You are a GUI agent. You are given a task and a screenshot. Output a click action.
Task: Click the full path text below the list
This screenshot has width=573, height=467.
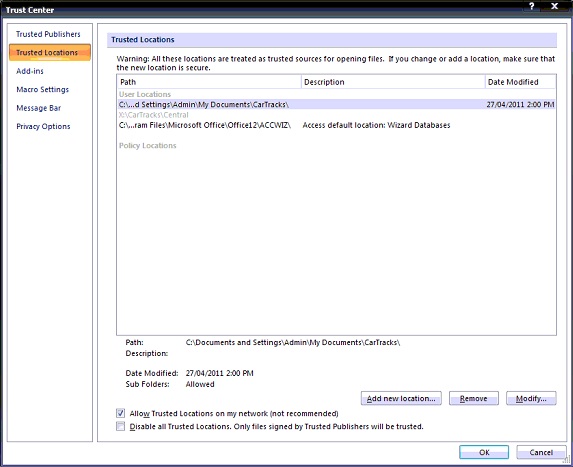click(293, 342)
